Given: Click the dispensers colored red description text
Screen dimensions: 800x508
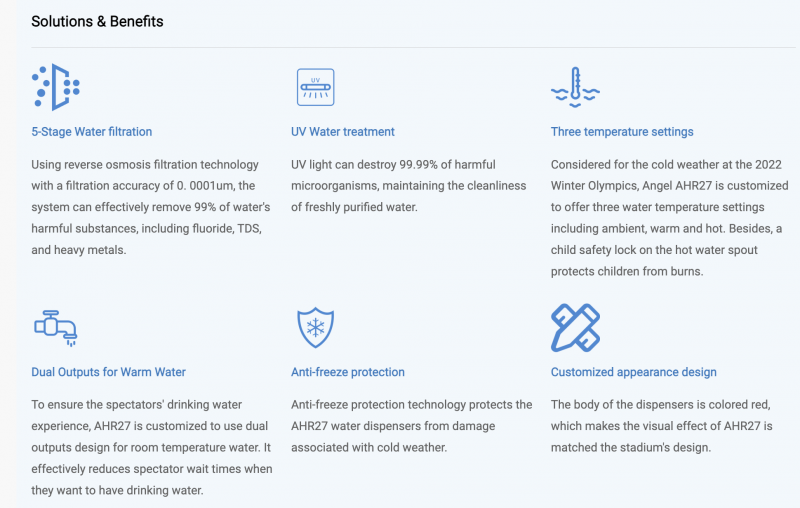Looking at the screenshot, I should click(x=662, y=426).
